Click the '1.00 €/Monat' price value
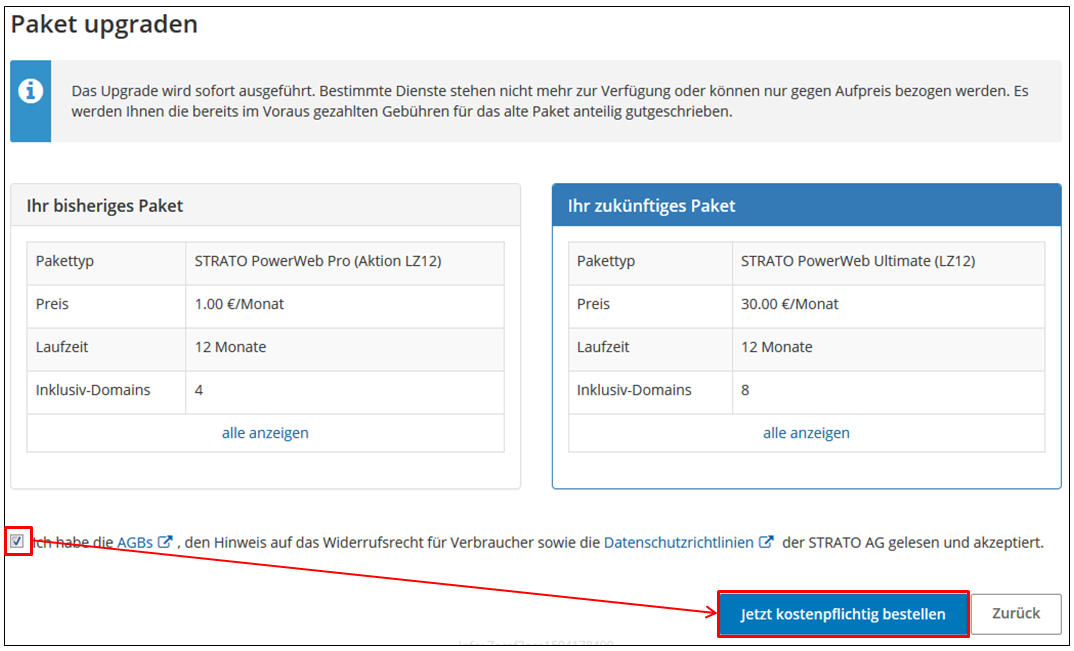The width and height of the screenshot is (1074, 651). click(x=239, y=304)
